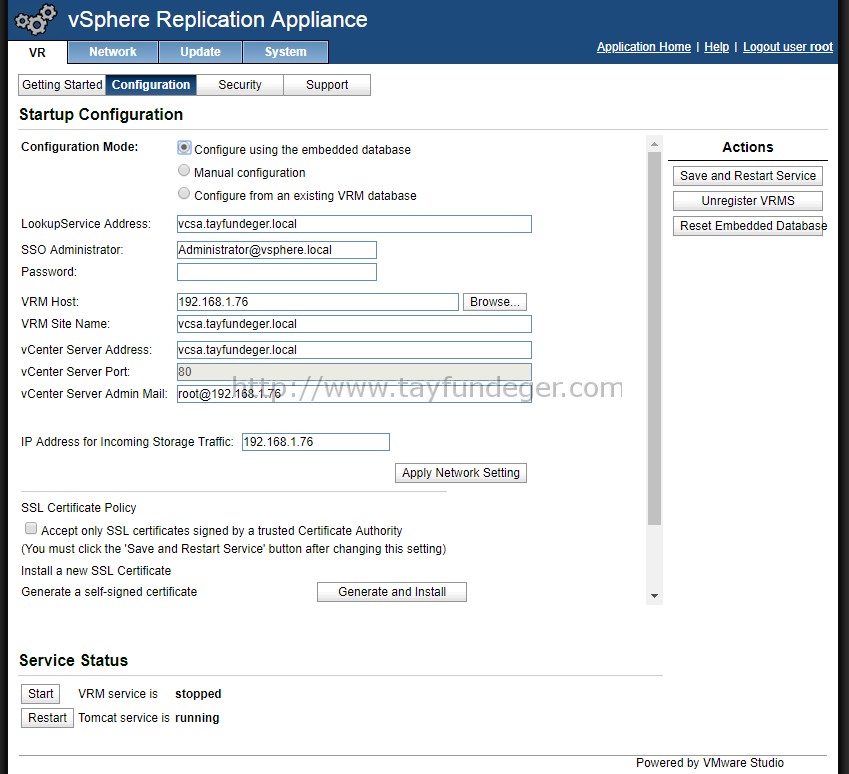Click the SSO Administrator input field
This screenshot has width=849, height=774.
pos(277,250)
